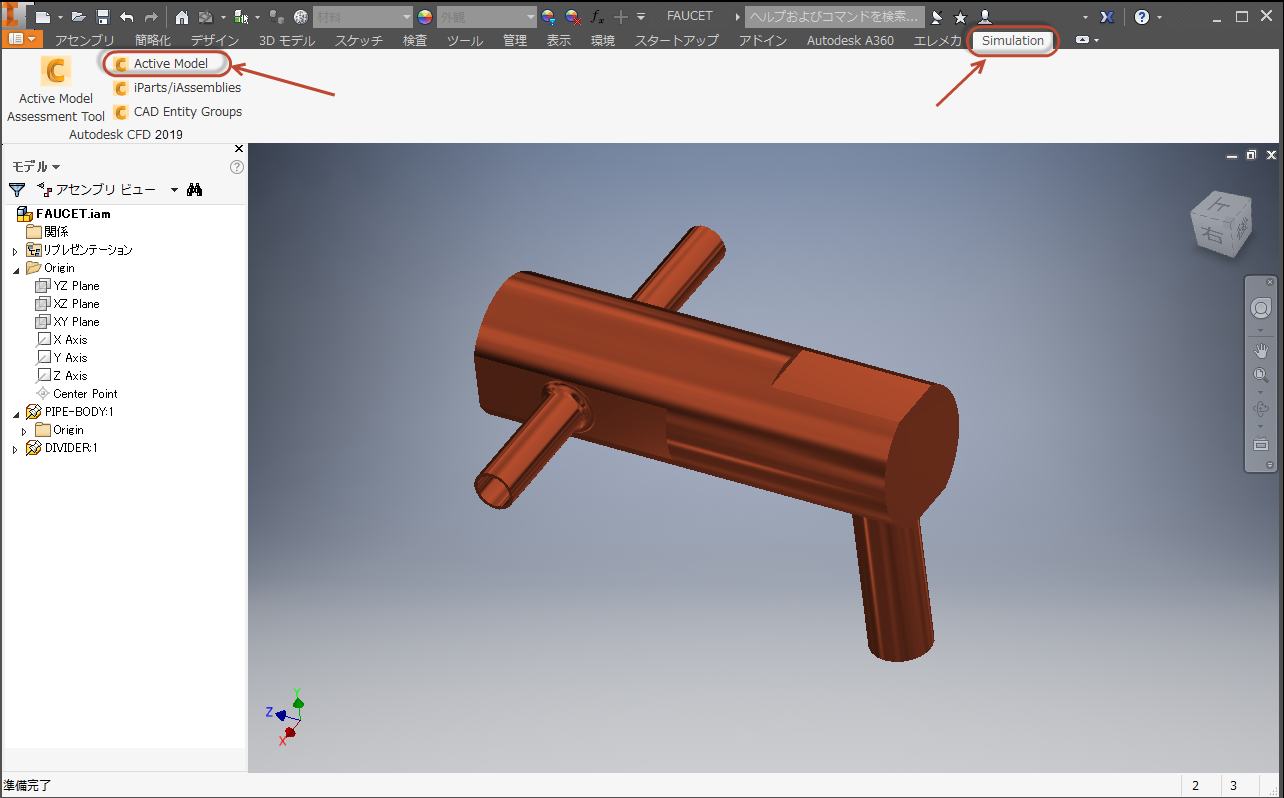Switch to the スケッチ tab

[359, 41]
